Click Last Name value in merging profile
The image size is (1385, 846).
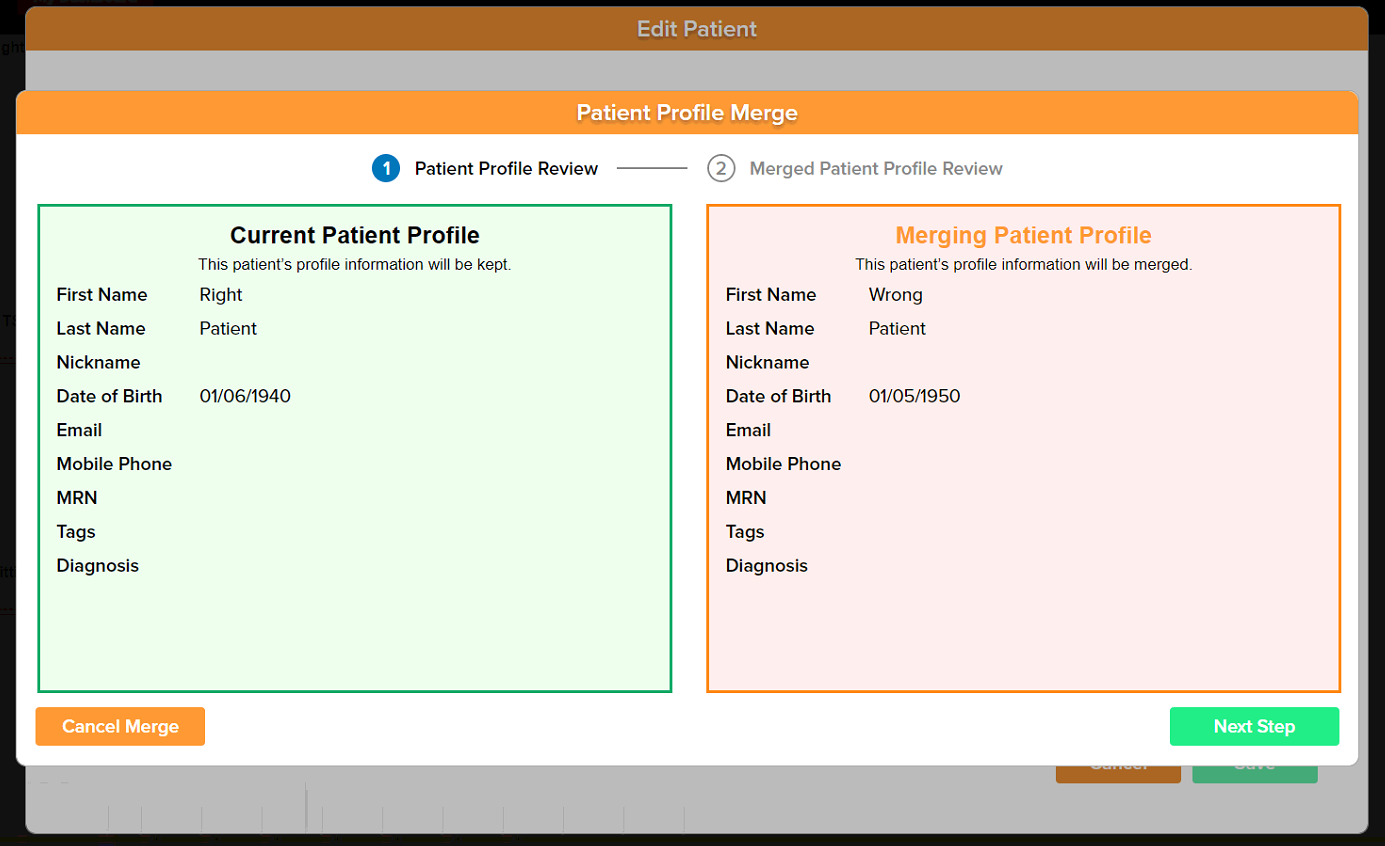tap(897, 329)
